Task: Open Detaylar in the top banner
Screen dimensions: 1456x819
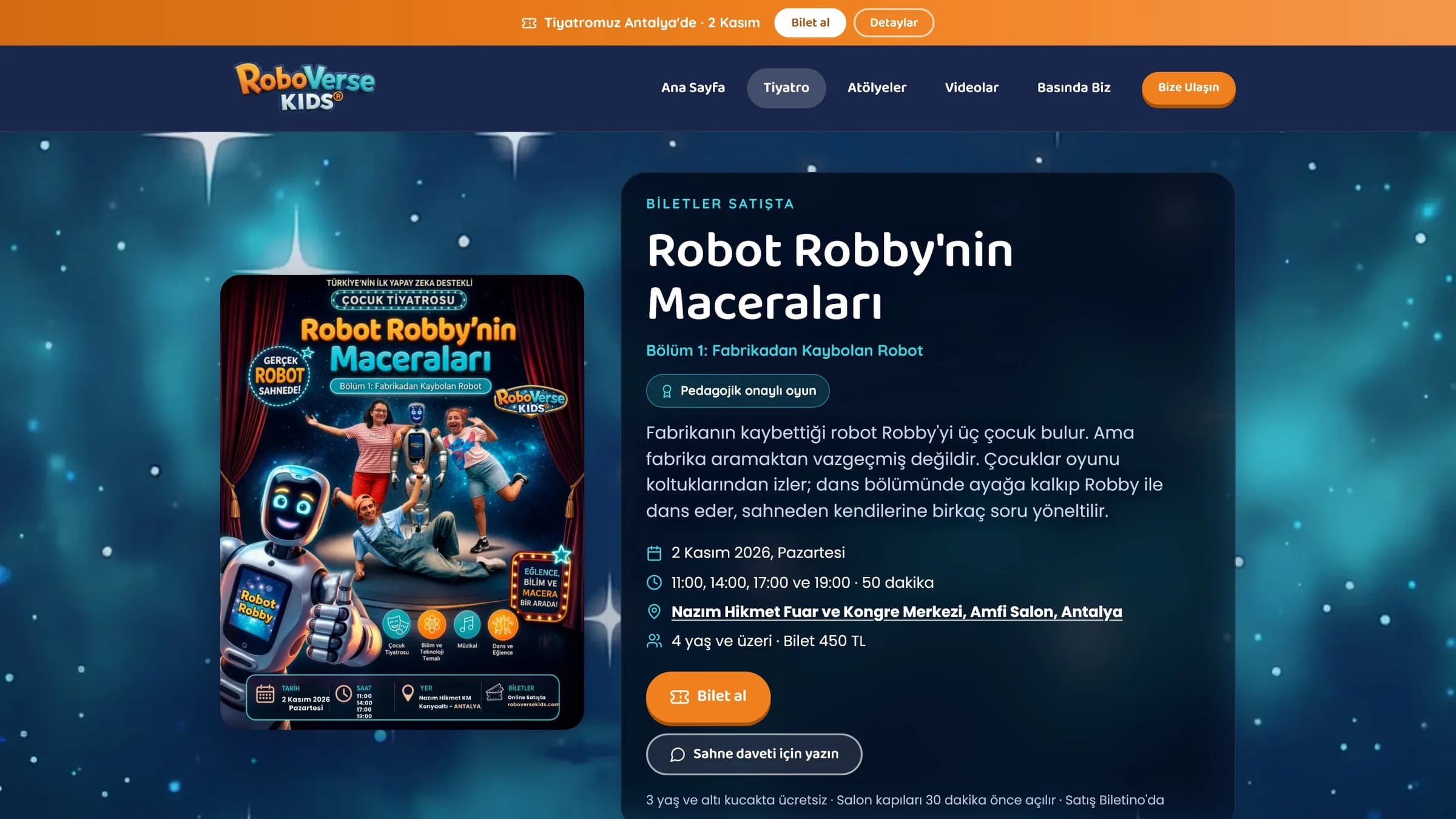Action: pyautogui.click(x=894, y=22)
